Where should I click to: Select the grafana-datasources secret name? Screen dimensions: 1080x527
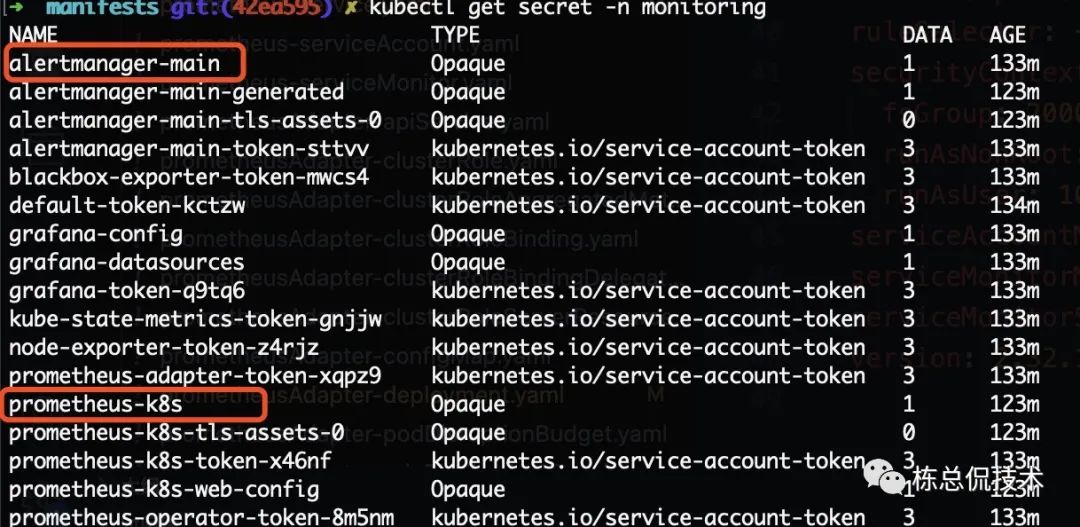pyautogui.click(x=126, y=263)
